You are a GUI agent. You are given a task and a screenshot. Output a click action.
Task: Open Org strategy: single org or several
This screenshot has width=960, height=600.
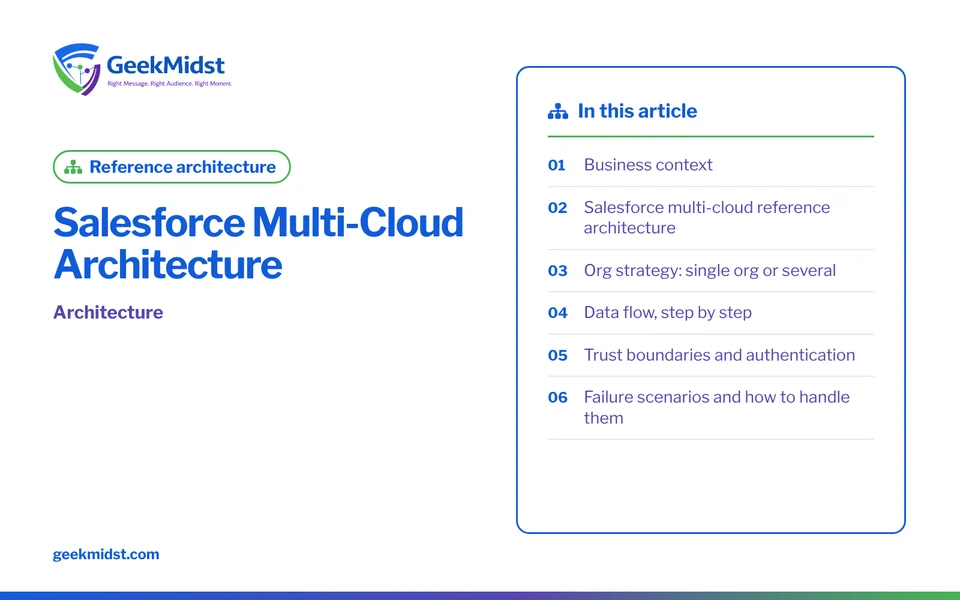coord(710,271)
